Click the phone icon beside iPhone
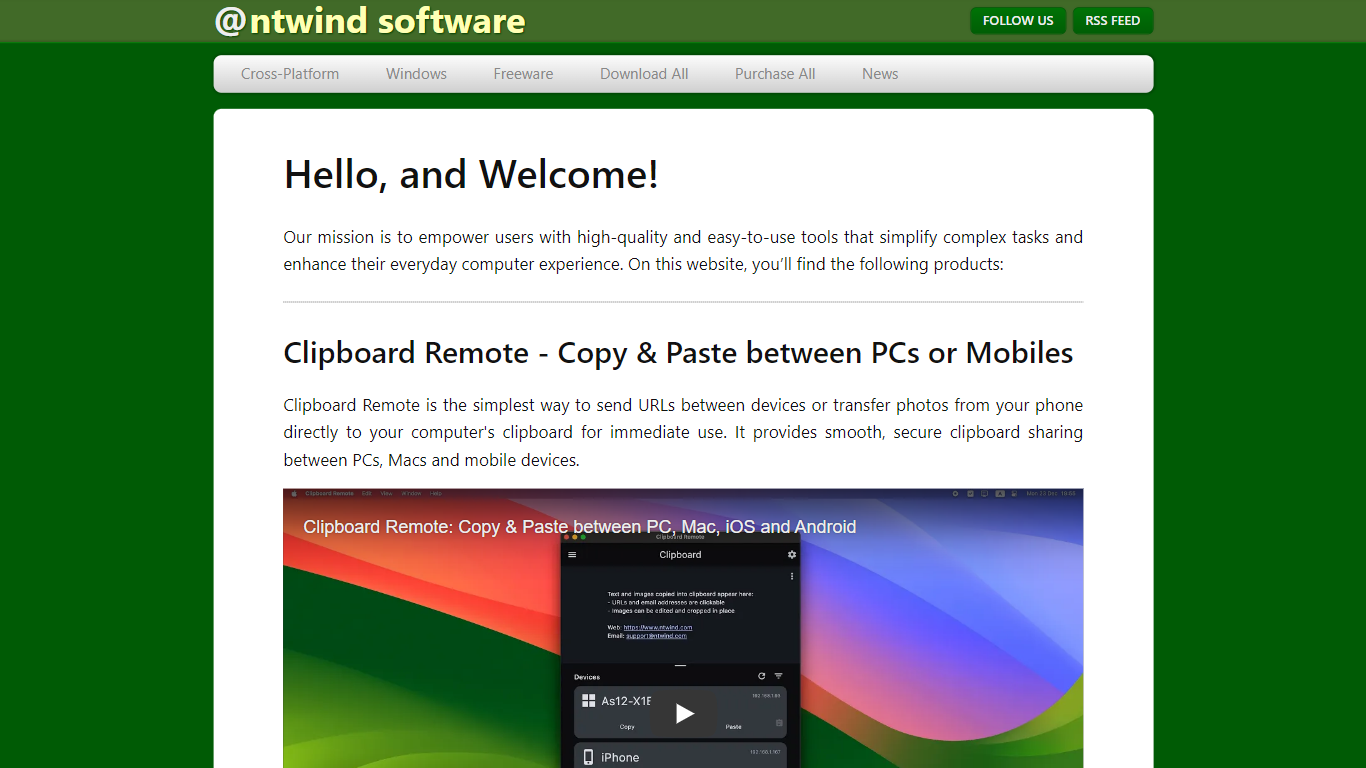 click(588, 757)
